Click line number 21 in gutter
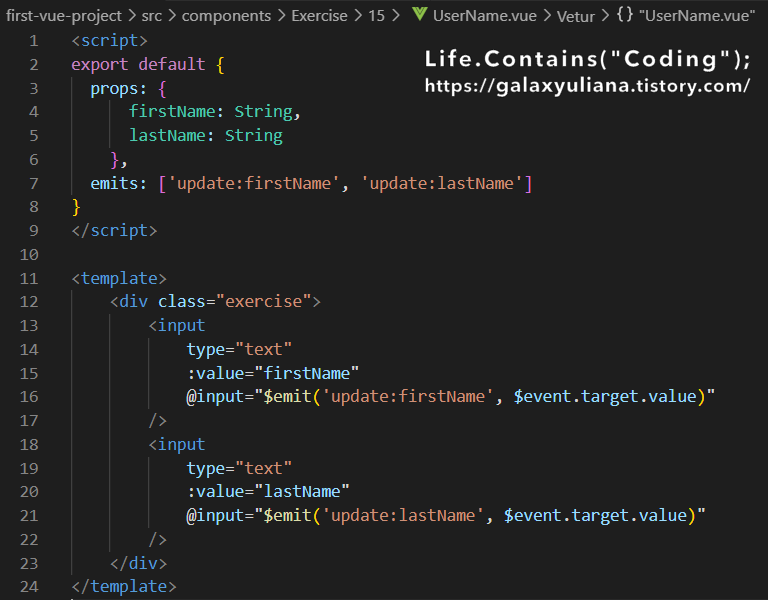768x600 pixels. [x=29, y=515]
